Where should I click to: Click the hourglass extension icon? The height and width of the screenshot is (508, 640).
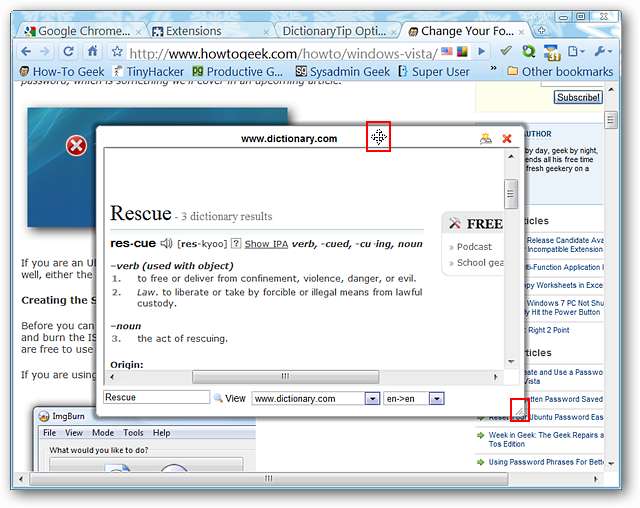point(552,52)
